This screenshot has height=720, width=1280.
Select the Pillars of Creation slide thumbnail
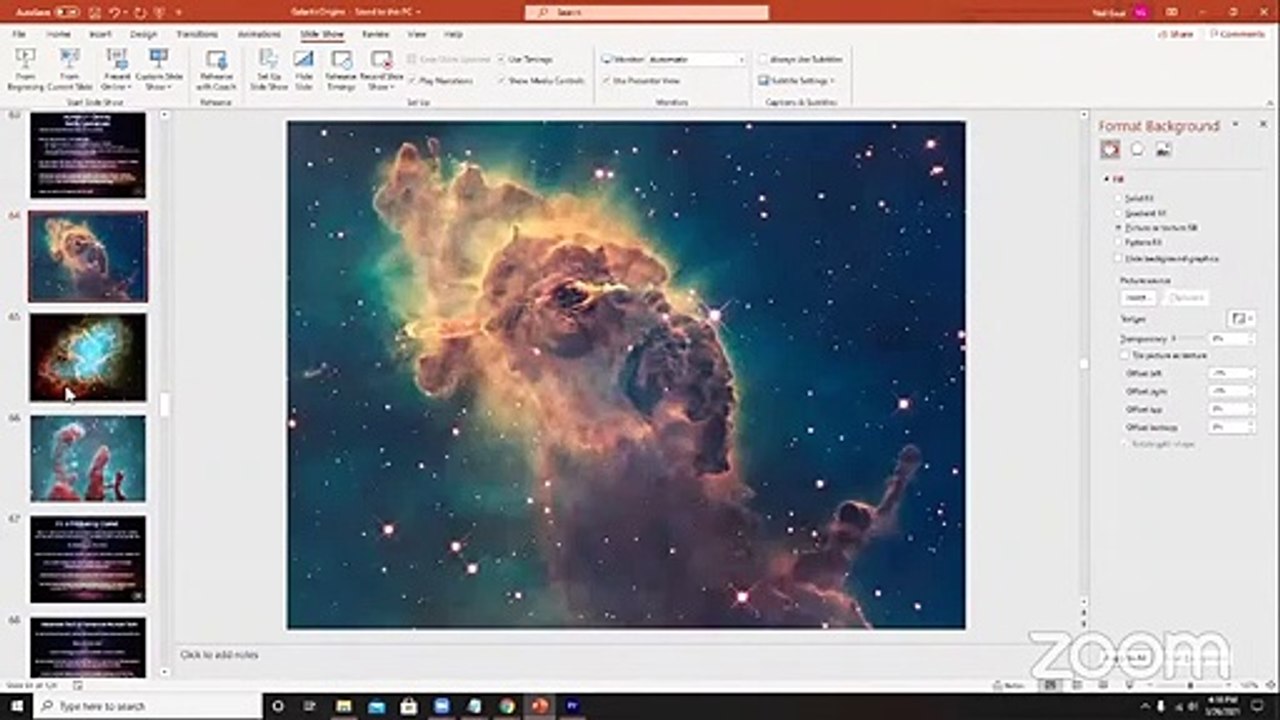click(88, 459)
